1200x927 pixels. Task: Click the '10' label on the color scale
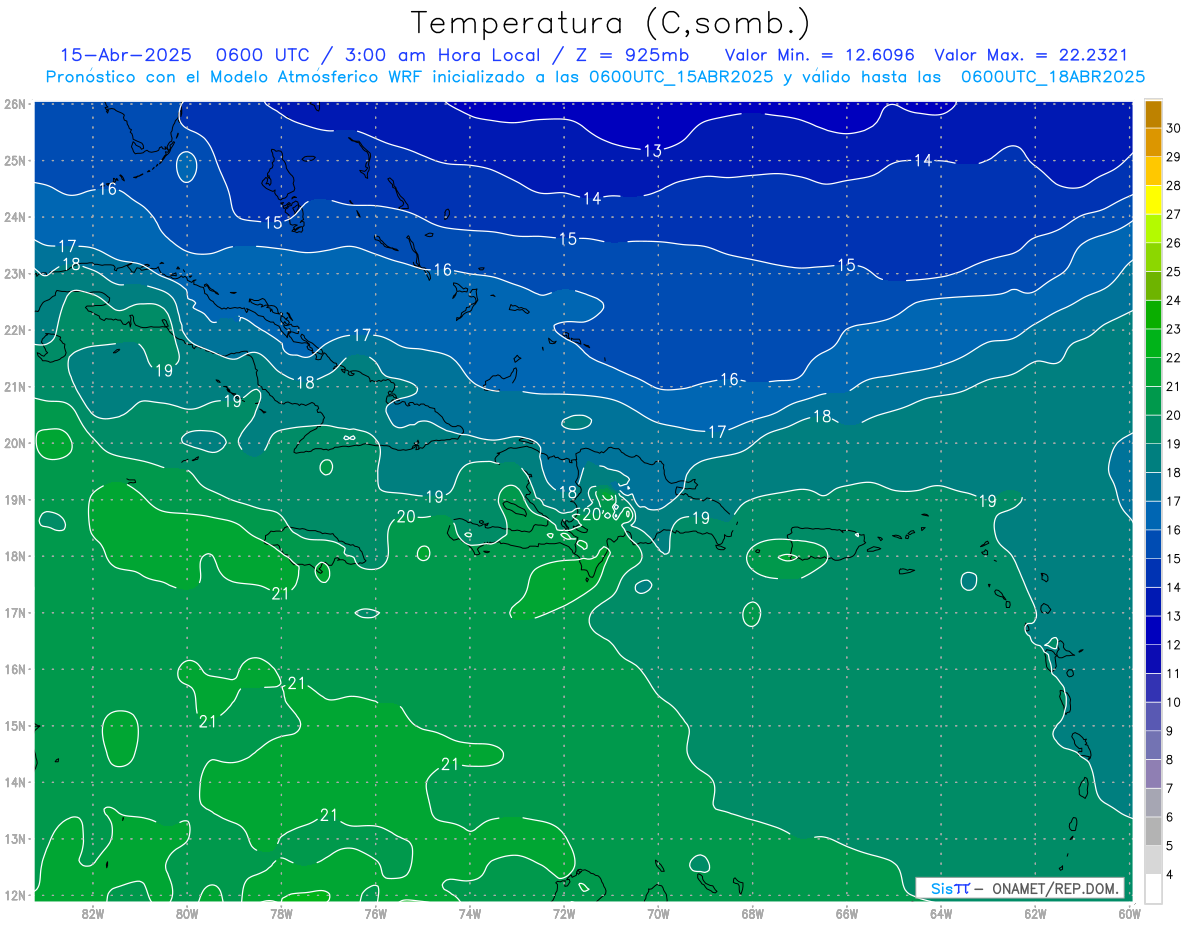1174,702
